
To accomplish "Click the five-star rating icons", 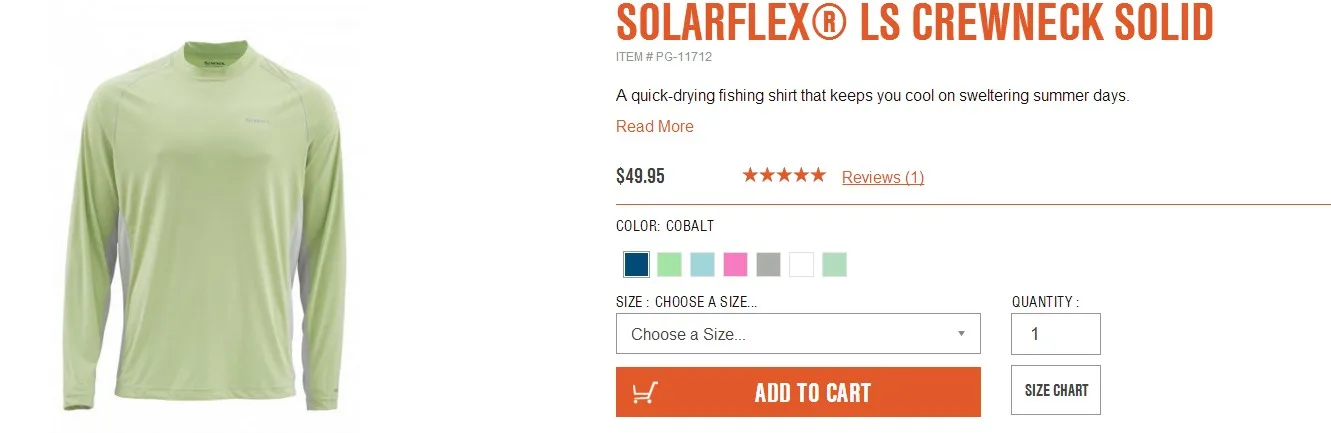I will (783, 176).
